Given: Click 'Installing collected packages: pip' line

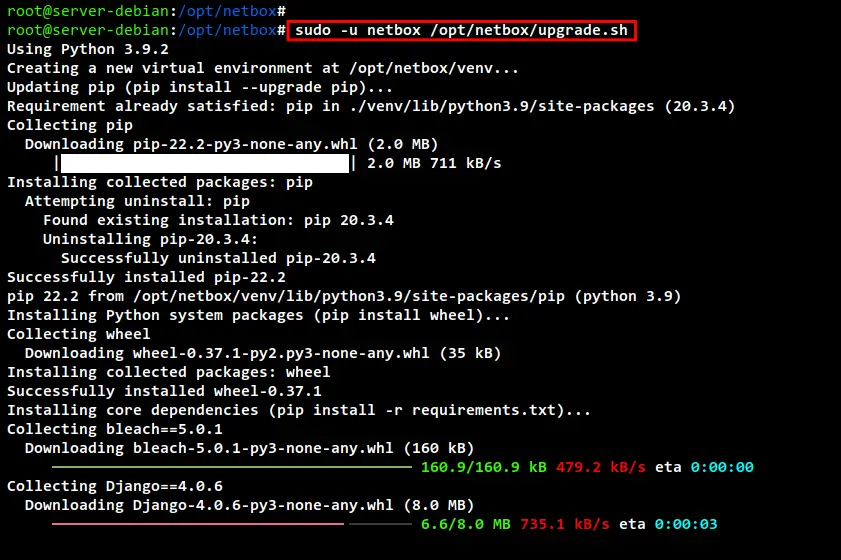Looking at the screenshot, I should pos(160,182).
